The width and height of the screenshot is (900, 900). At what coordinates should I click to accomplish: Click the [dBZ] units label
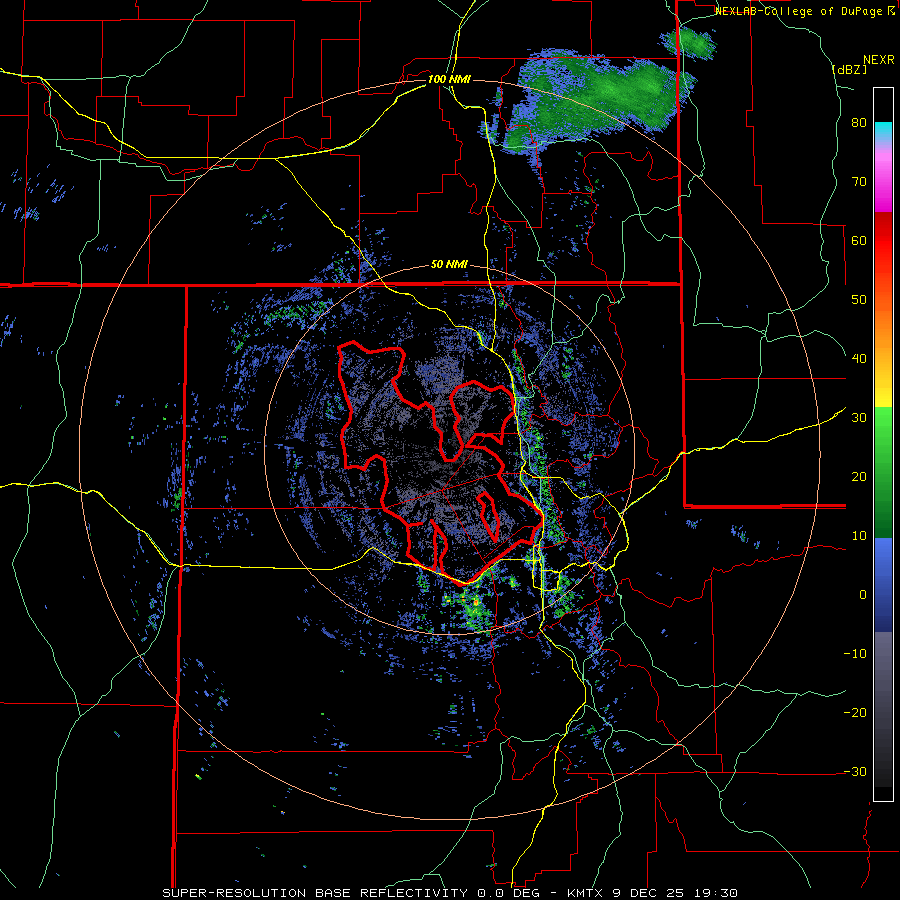tap(849, 69)
